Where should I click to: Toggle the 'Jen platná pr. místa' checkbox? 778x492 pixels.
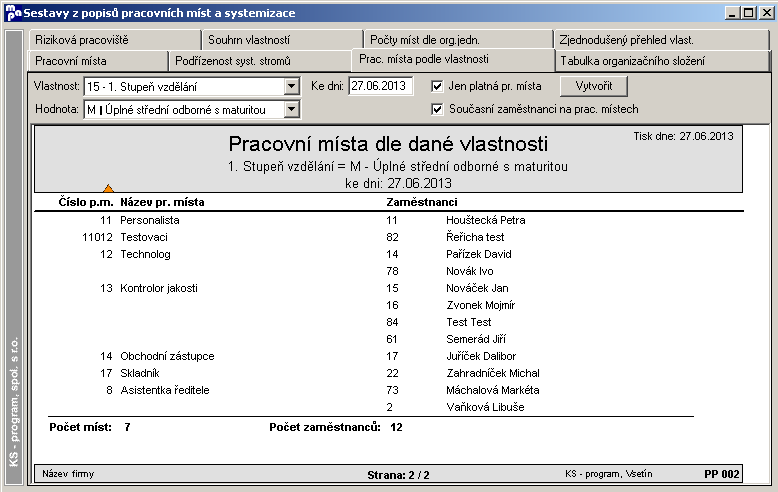pos(437,86)
